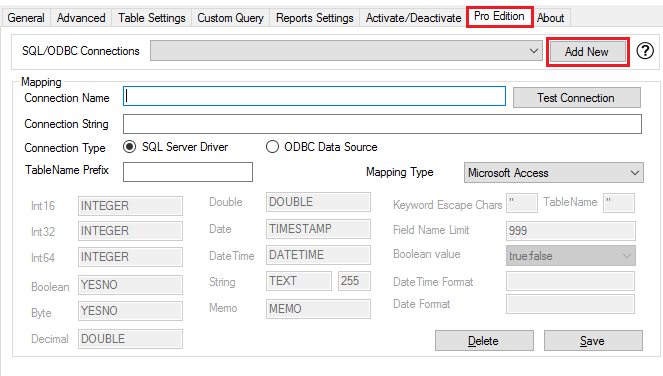Click the Boolean YESNO mapping field
The width and height of the screenshot is (663, 376).
coord(130,285)
